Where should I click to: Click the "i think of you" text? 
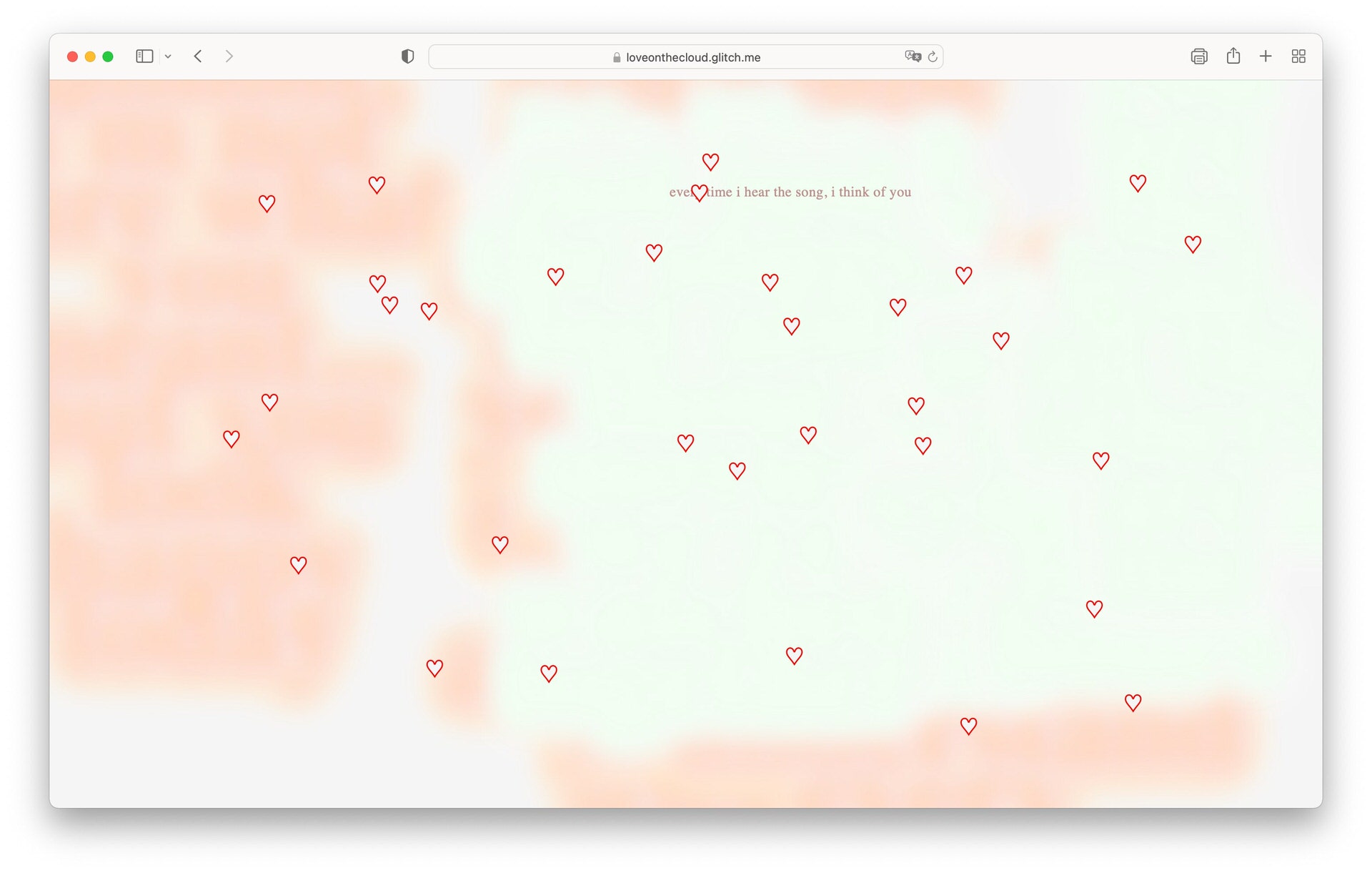point(870,192)
